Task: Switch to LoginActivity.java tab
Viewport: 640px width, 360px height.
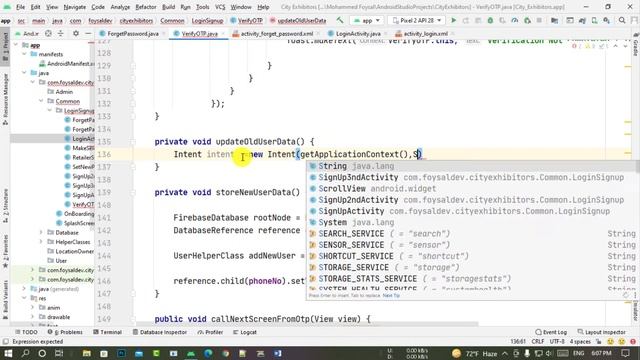Action: coord(357,34)
